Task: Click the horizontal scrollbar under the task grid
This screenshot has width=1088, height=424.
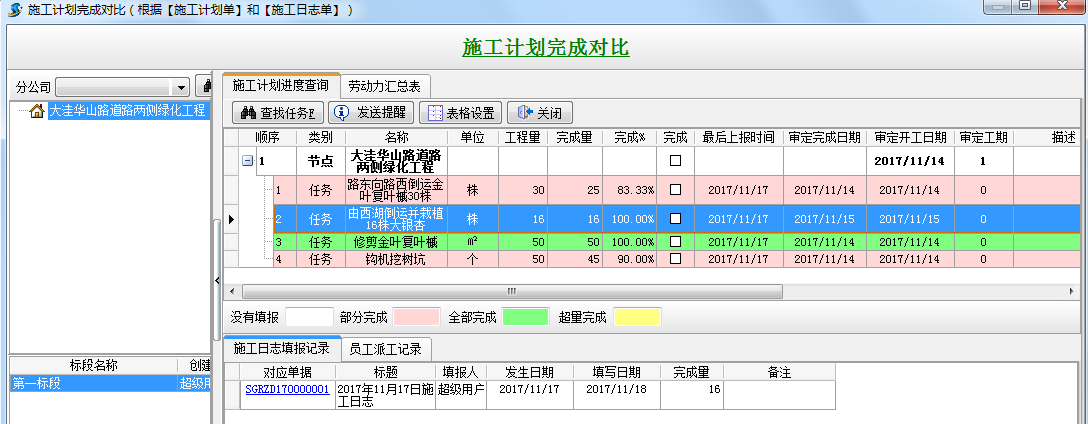Action: (510, 291)
